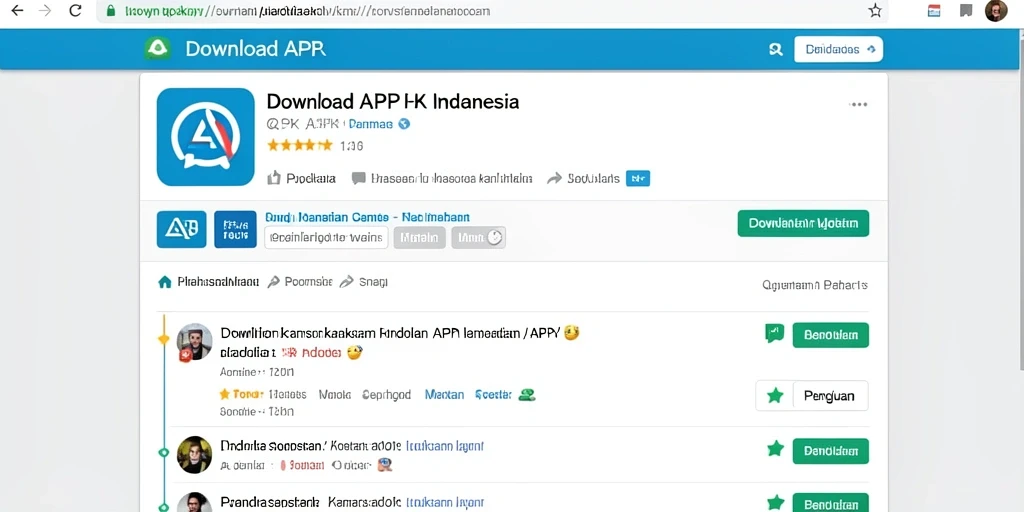Viewport: 1024px width, 512px height.
Task: Click the gray comment bubble icon
Action: click(359, 178)
